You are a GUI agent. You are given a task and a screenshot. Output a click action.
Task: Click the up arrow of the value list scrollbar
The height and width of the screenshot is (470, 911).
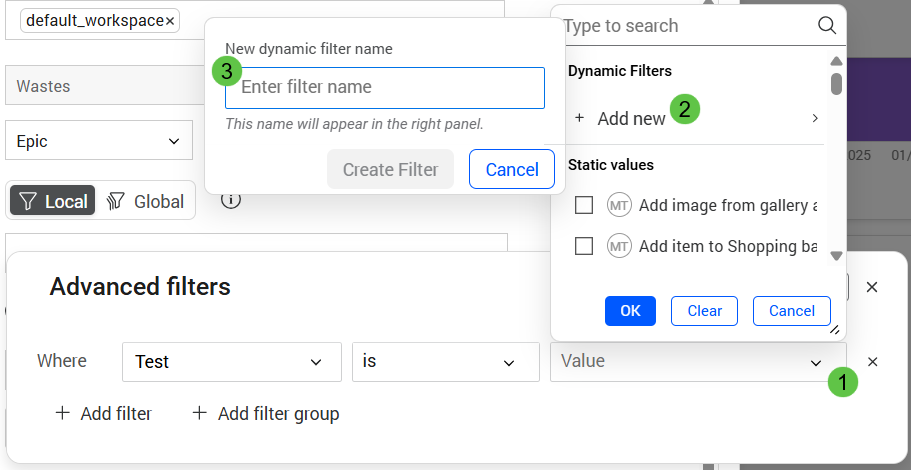coord(836,61)
